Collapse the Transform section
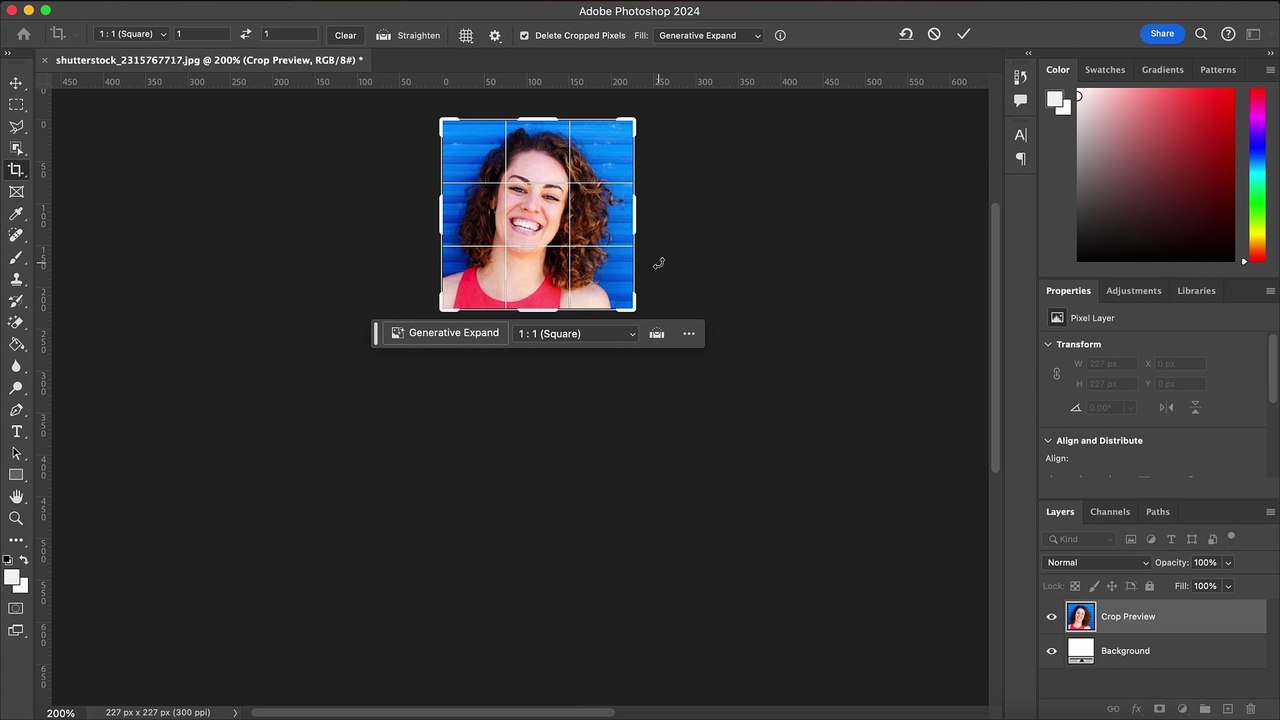Viewport: 1280px width, 720px height. tap(1048, 344)
